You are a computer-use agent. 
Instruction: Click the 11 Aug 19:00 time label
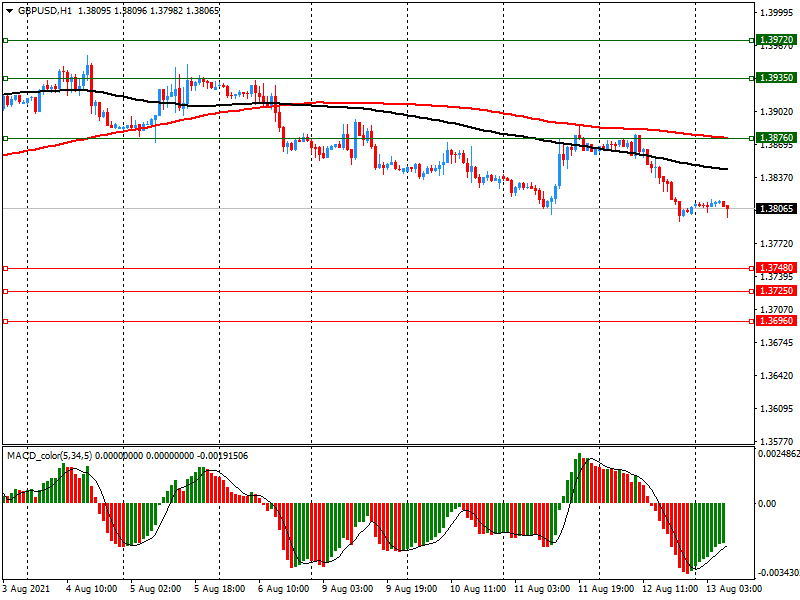(x=606, y=589)
